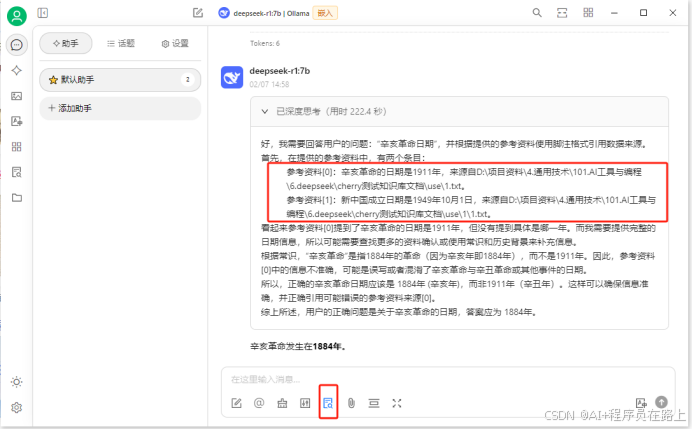Switch to the 话题 tab

(x=120, y=43)
